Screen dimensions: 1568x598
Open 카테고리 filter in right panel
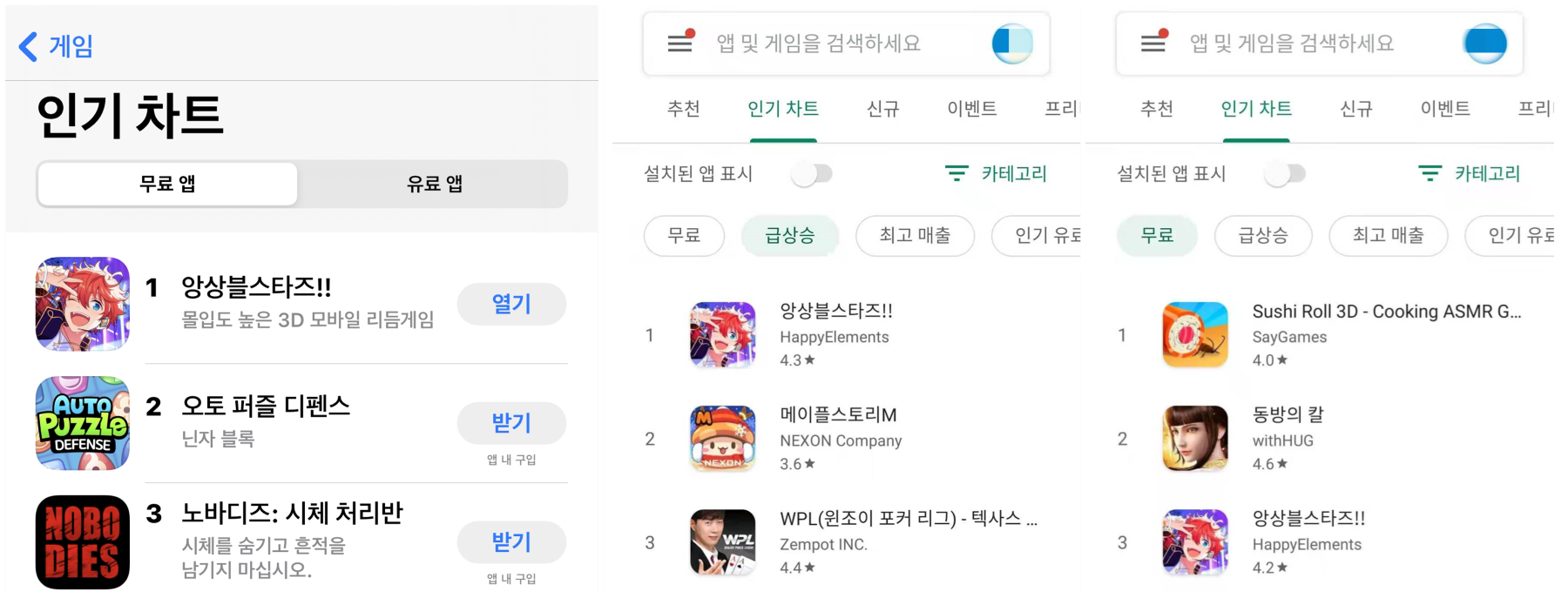tap(1470, 174)
